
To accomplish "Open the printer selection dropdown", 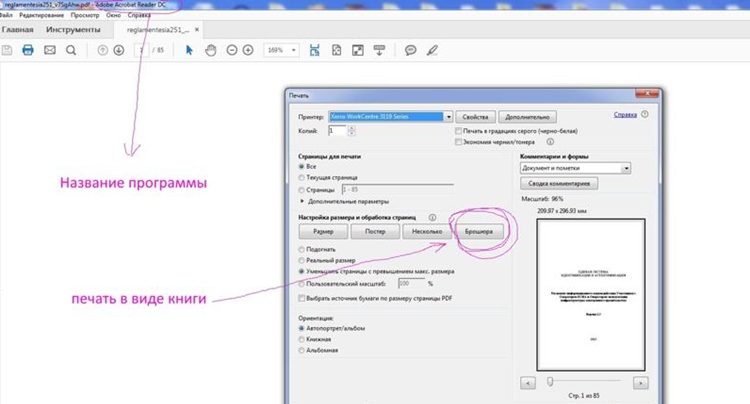I will pyautogui.click(x=449, y=117).
